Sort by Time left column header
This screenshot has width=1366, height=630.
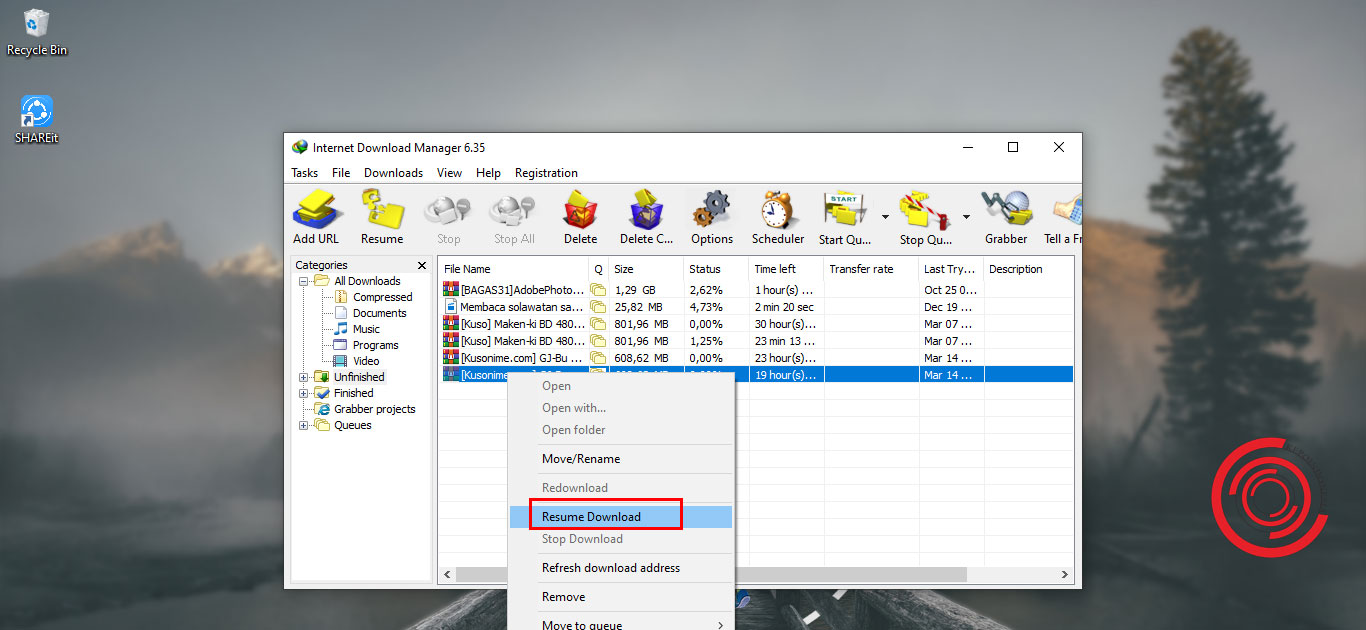click(786, 269)
